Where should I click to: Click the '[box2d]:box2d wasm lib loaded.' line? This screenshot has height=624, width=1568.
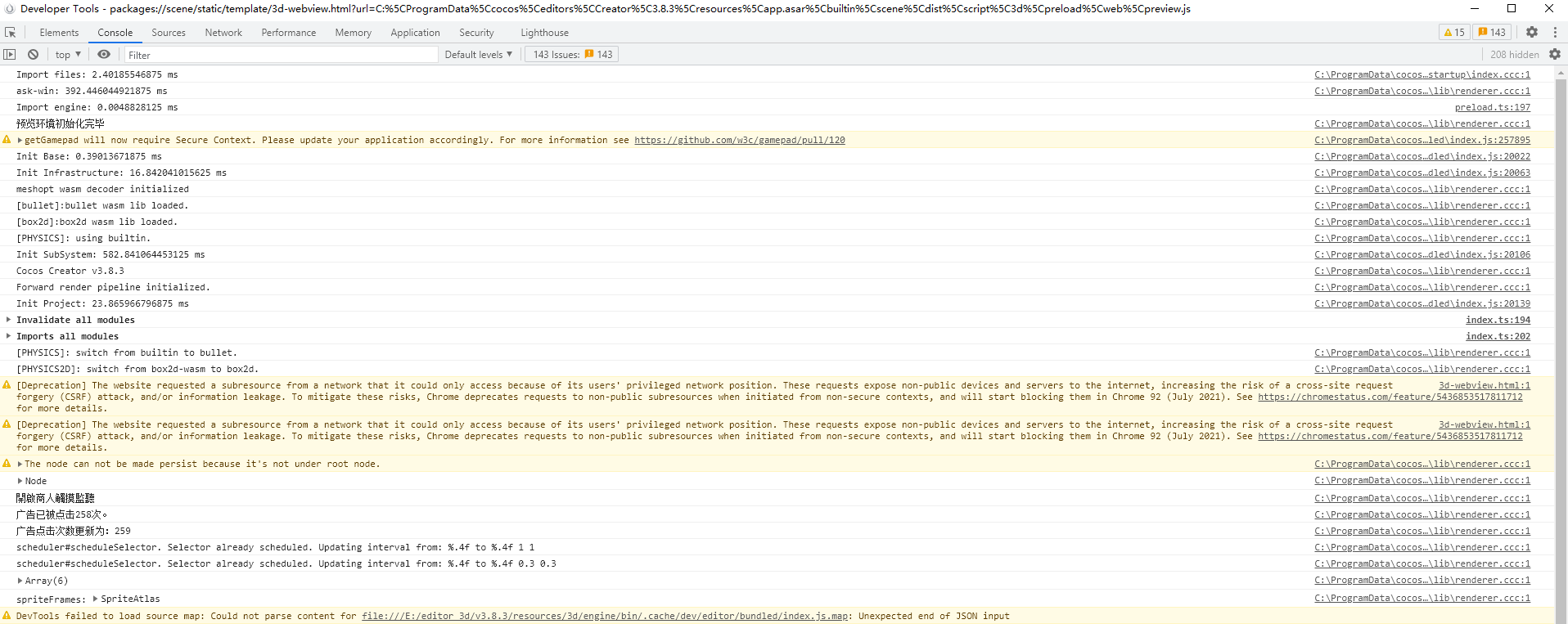[x=97, y=222]
